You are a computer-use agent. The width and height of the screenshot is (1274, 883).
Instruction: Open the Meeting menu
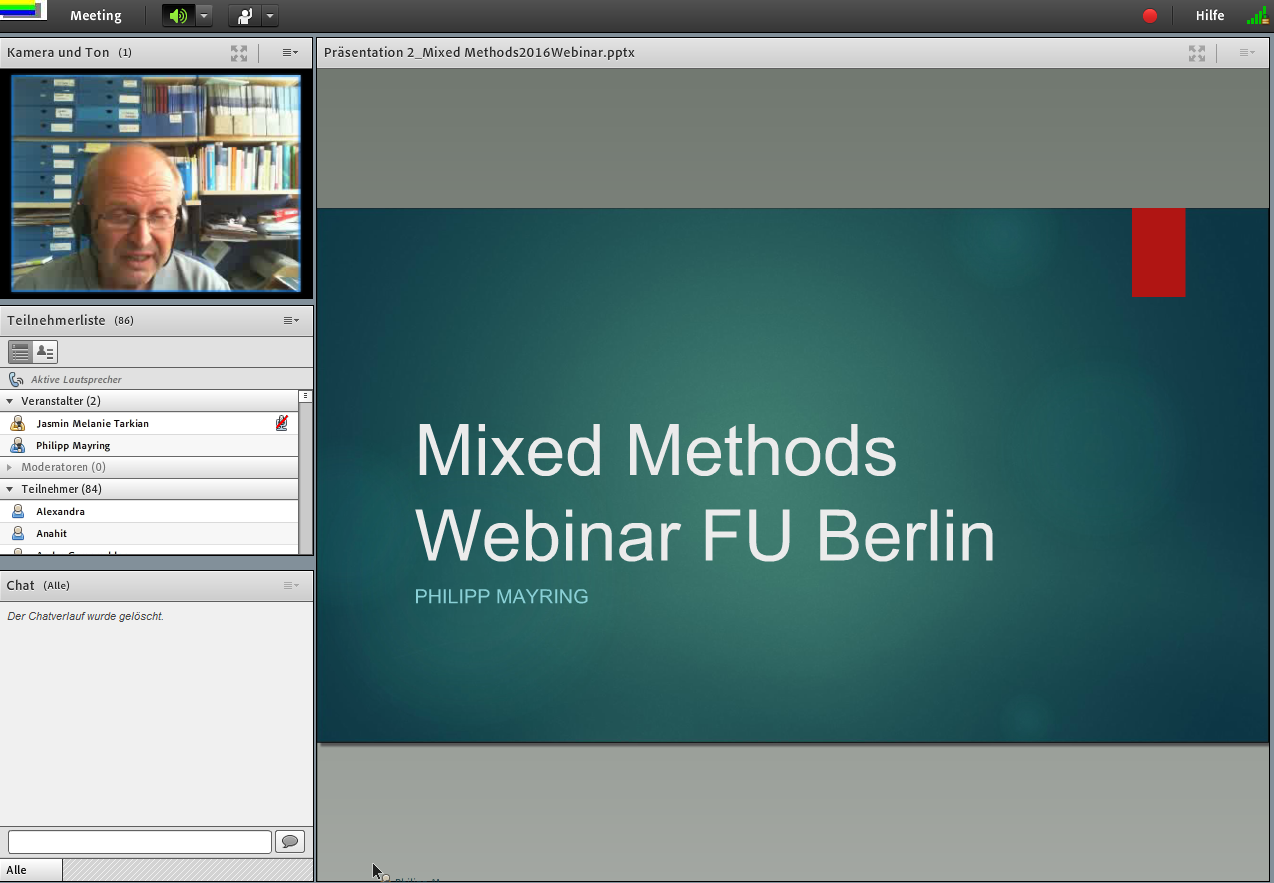pyautogui.click(x=96, y=15)
